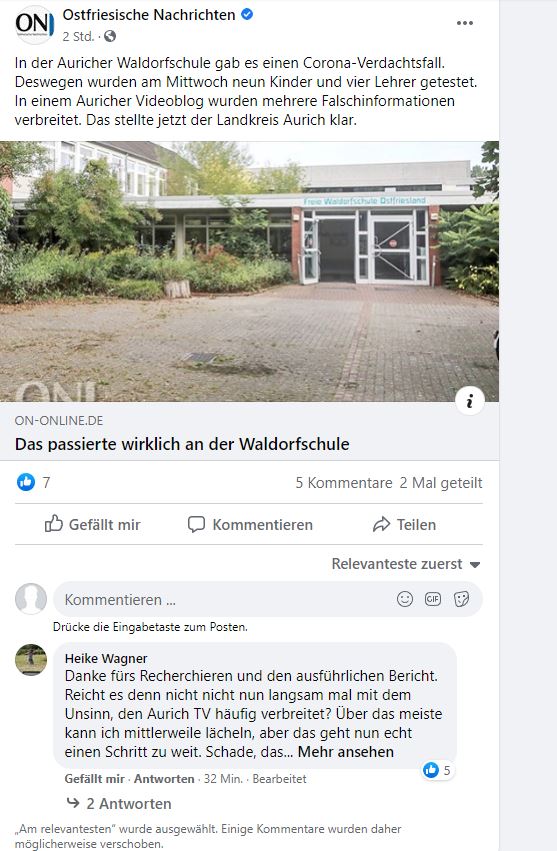Viewport: 557px width, 851px height.
Task: Expand '2 Antworten' replies
Action: point(119,803)
